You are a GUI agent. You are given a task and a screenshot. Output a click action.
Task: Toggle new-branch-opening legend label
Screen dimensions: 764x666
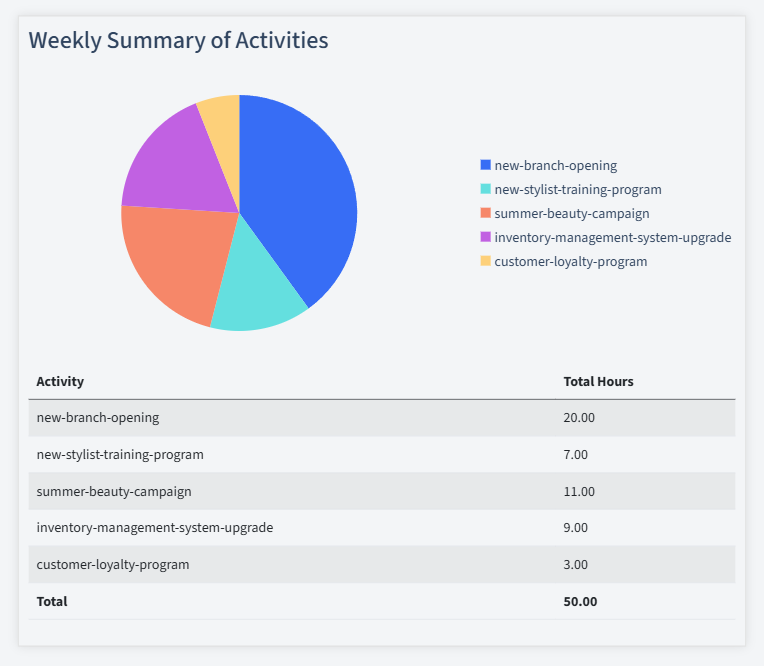pos(555,166)
